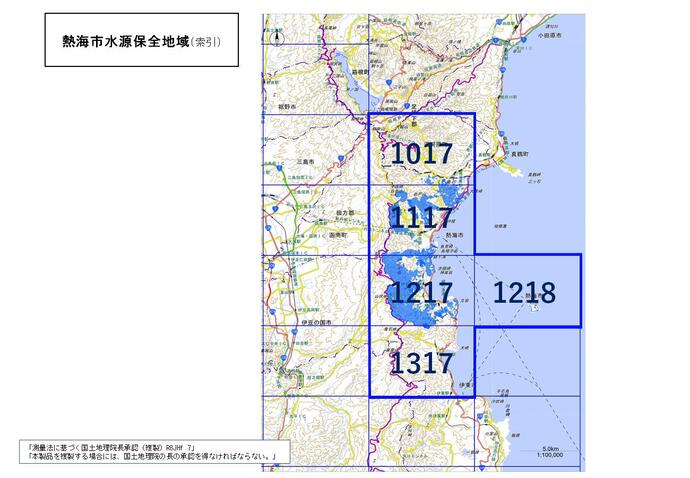The width and height of the screenshot is (690, 478).
Task: Open map index section 1317
Action: (422, 362)
